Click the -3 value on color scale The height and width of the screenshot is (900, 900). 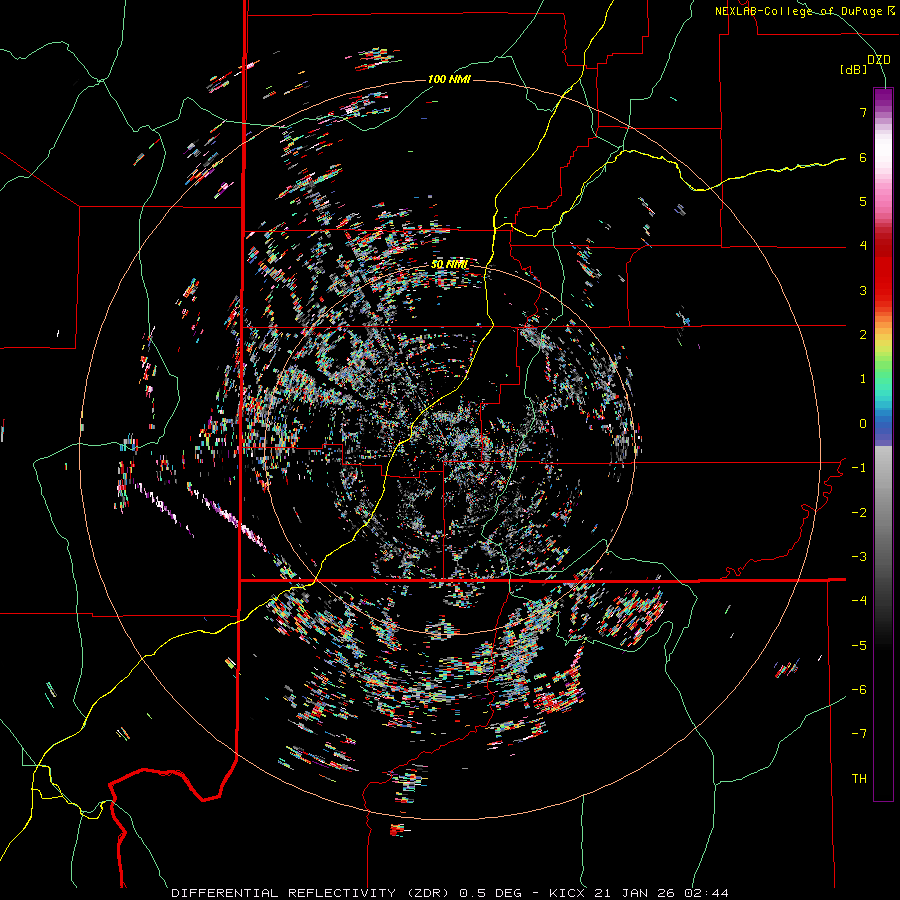859,557
